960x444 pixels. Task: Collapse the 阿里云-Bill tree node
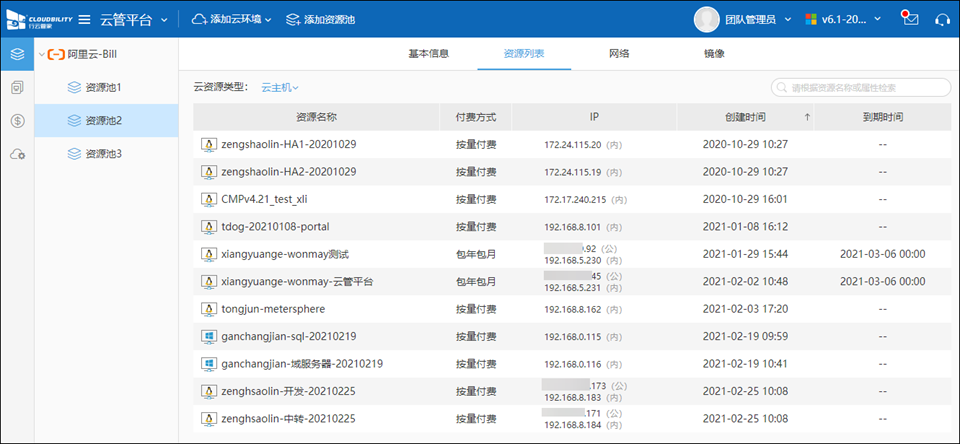tap(41, 54)
